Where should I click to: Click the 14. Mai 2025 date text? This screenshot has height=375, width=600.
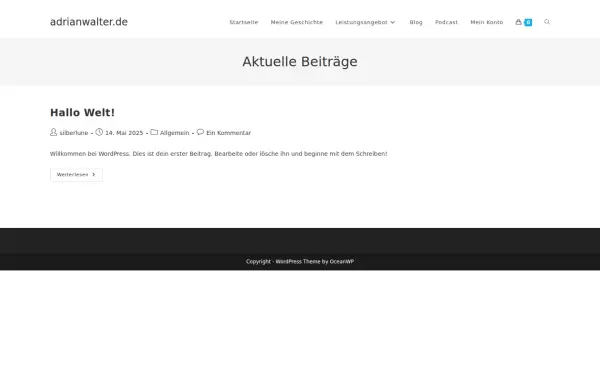tap(124, 133)
